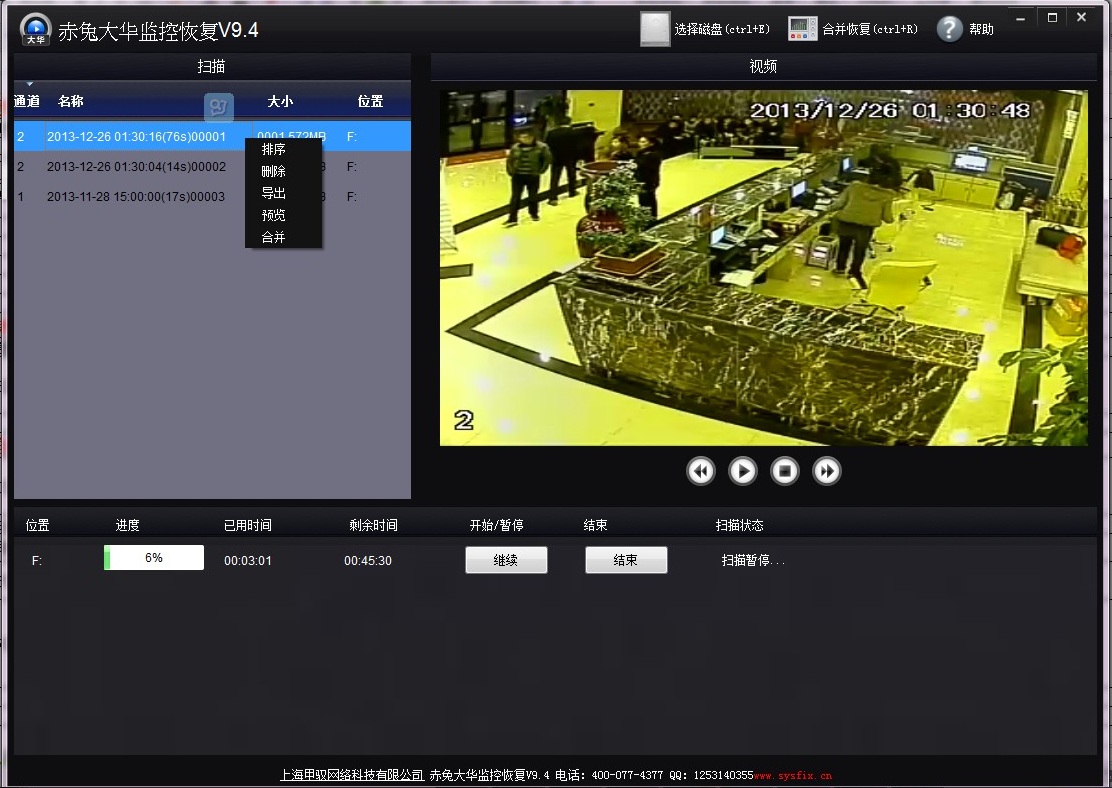Click the F: drive entry in progress row
The height and width of the screenshot is (788, 1112).
pos(37,560)
